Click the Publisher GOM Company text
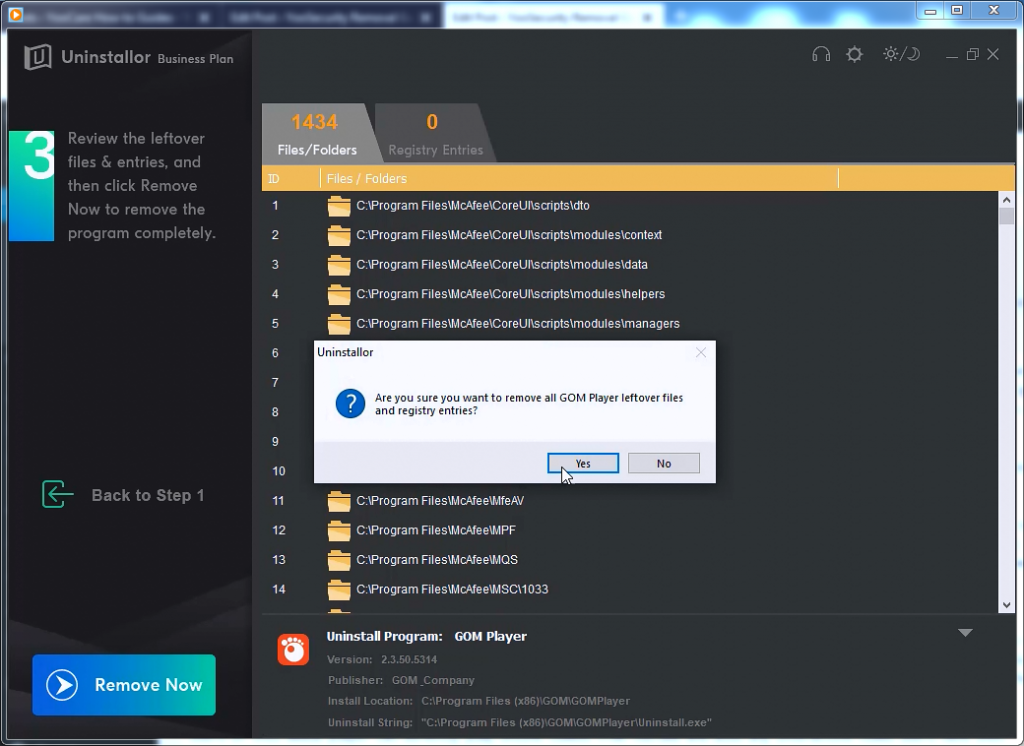This screenshot has width=1024, height=746. (x=401, y=681)
